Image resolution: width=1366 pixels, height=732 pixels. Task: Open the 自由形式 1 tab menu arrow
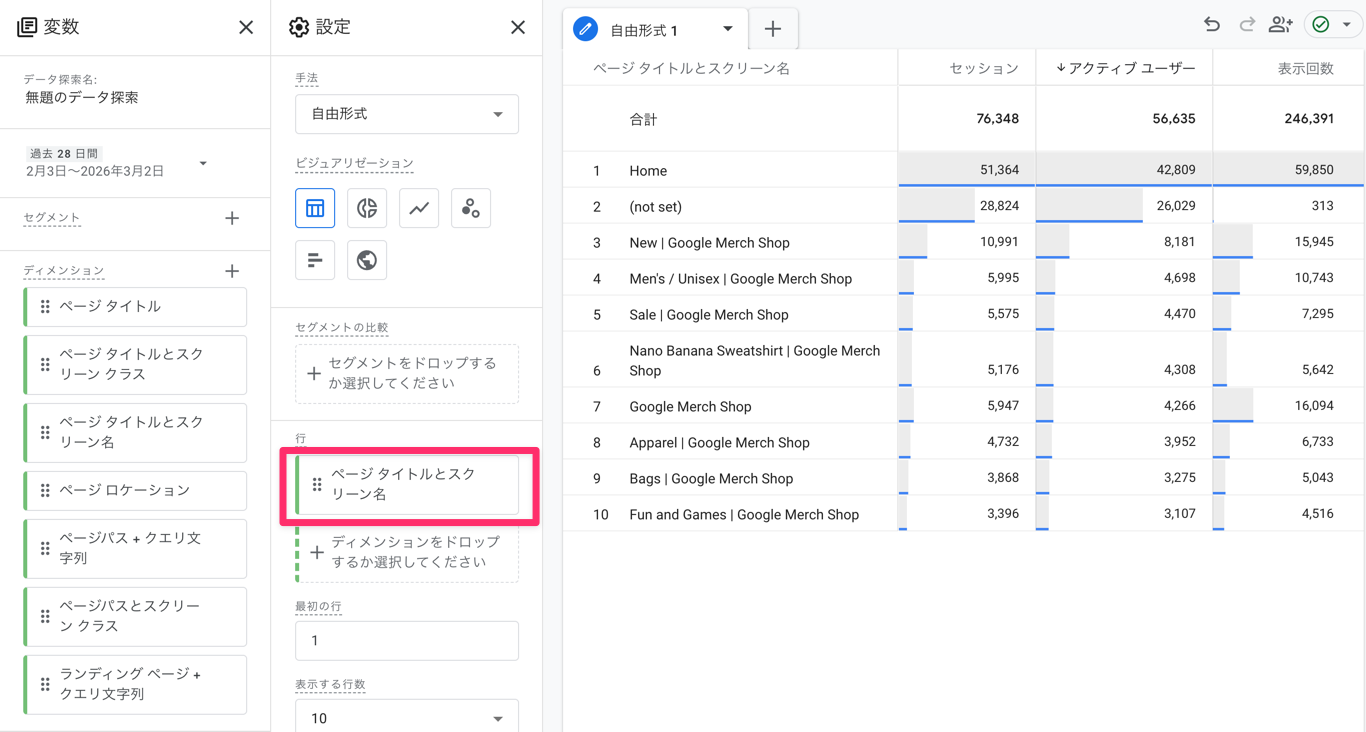click(728, 29)
